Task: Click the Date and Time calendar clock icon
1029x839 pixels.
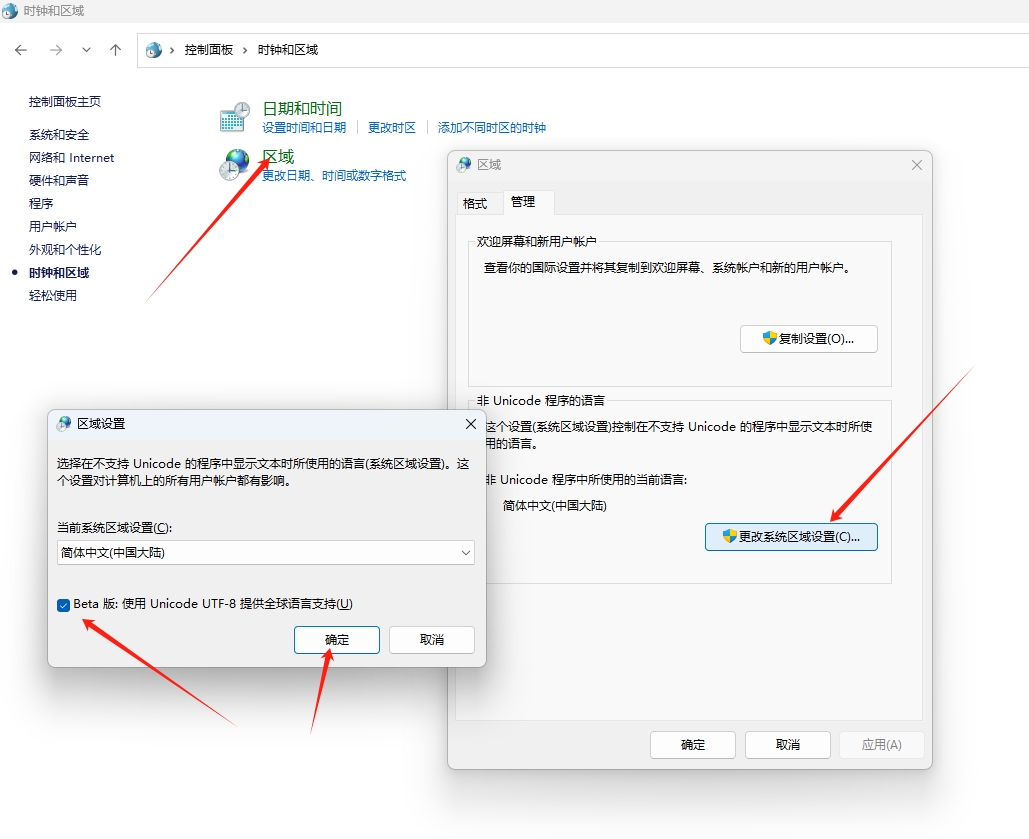Action: point(234,117)
